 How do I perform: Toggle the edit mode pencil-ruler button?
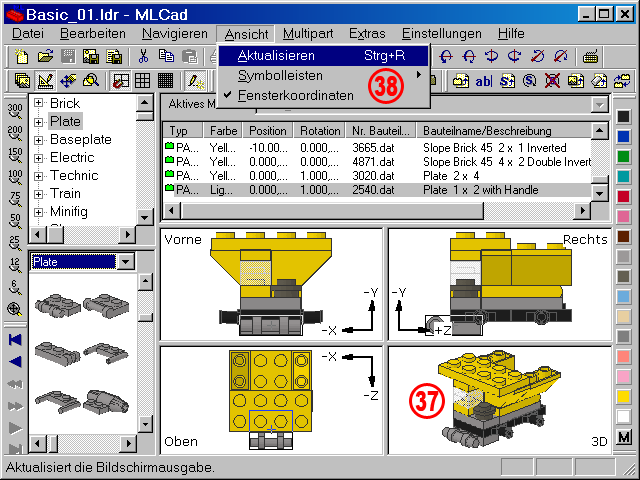pos(45,81)
